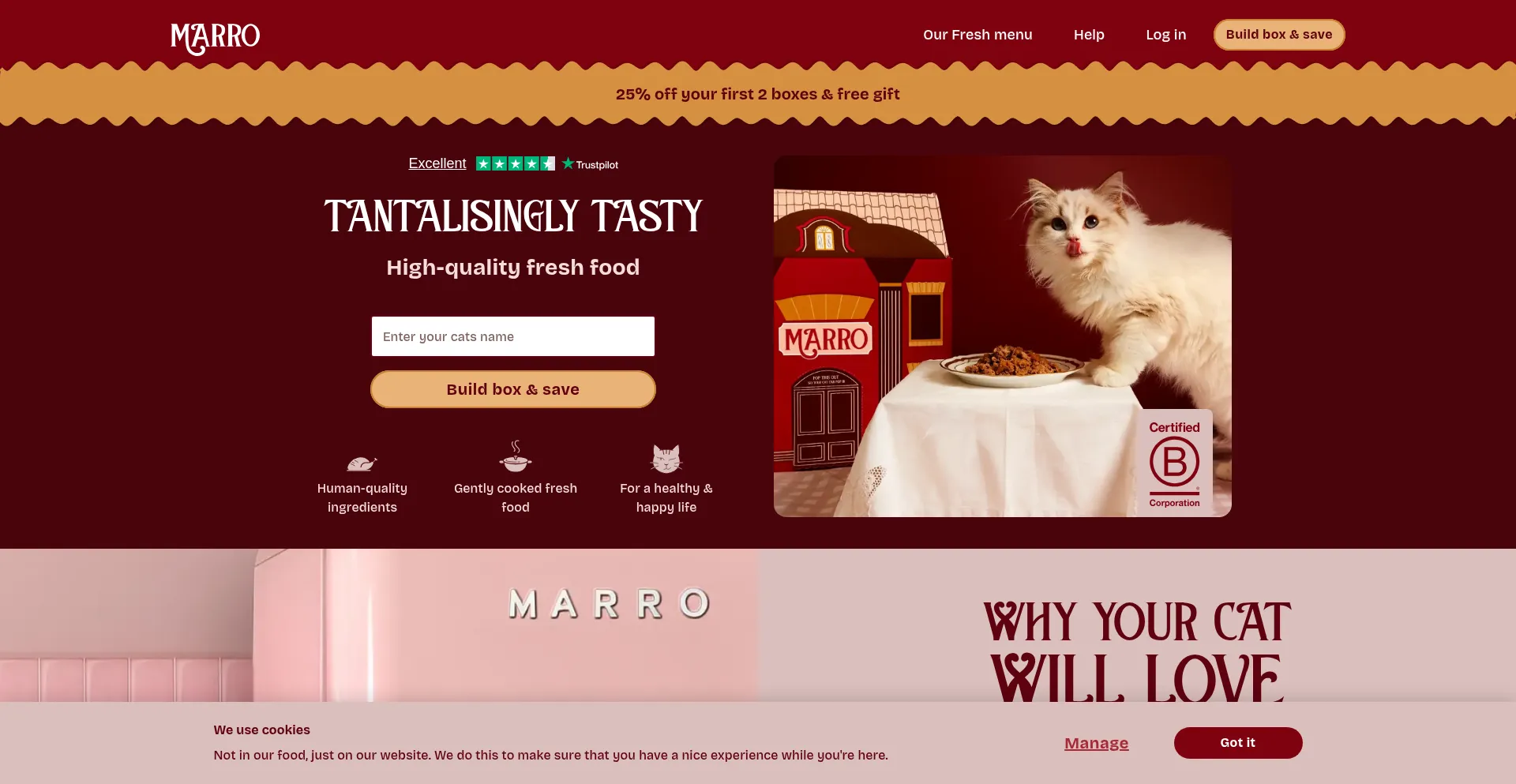Click the Trustpilot logo
This screenshot has height=784, width=1516.
tap(591, 163)
